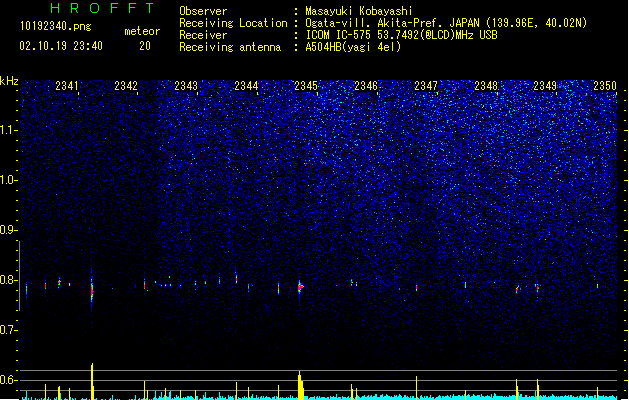Click the 0.8 kHz axis label
This screenshot has height=400, width=629.
[x=9, y=280]
